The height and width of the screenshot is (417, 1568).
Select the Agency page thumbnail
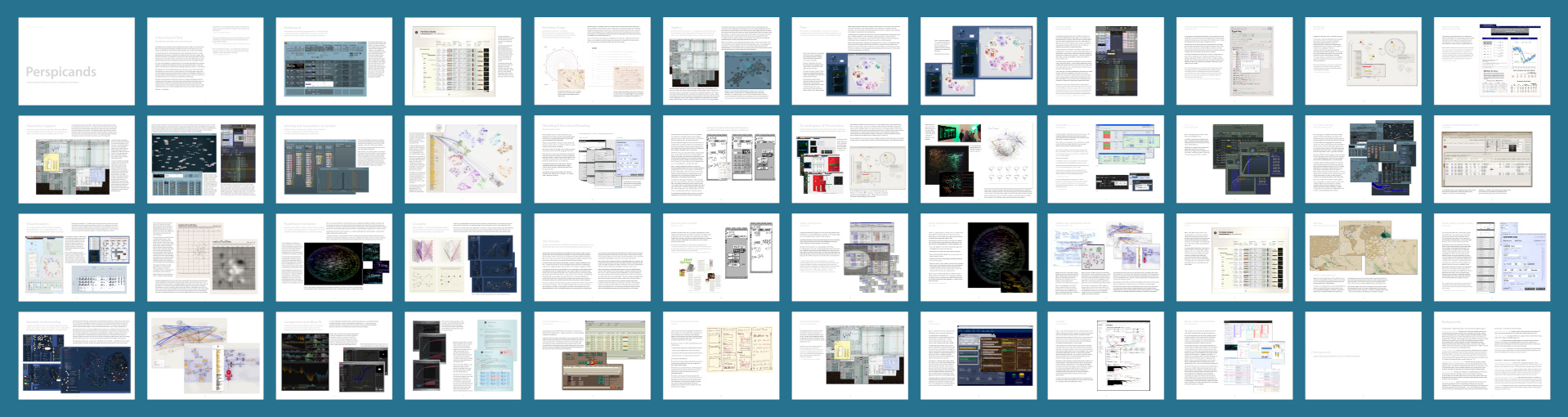pos(721,61)
